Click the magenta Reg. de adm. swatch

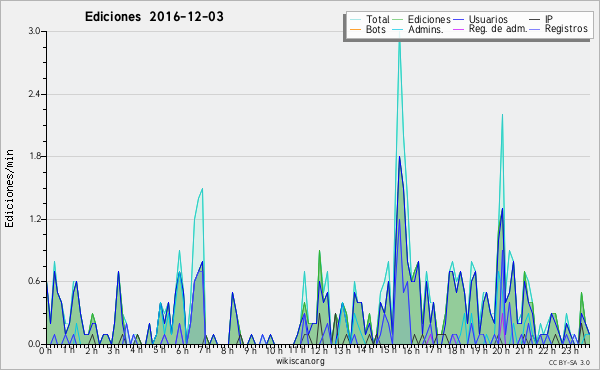coord(458,29)
